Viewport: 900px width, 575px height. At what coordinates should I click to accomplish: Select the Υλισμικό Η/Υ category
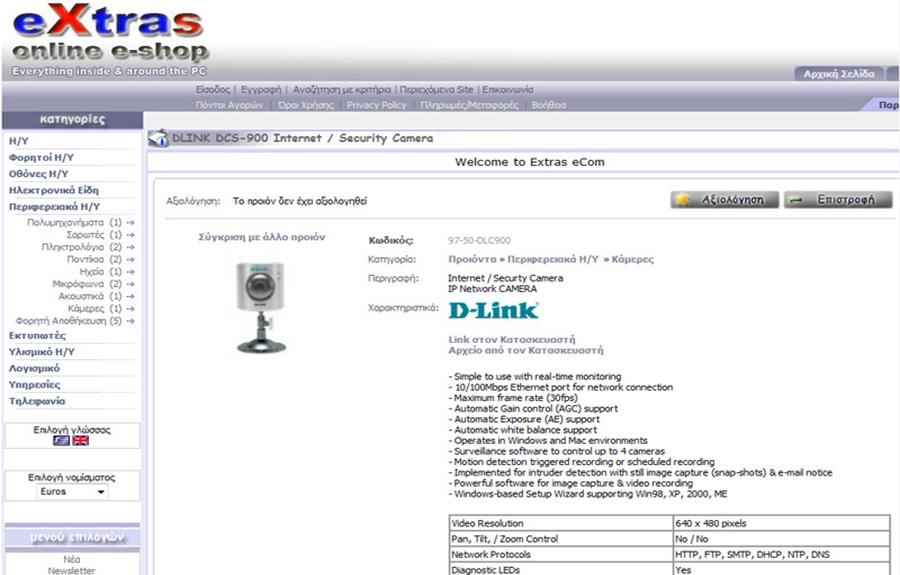tap(41, 352)
